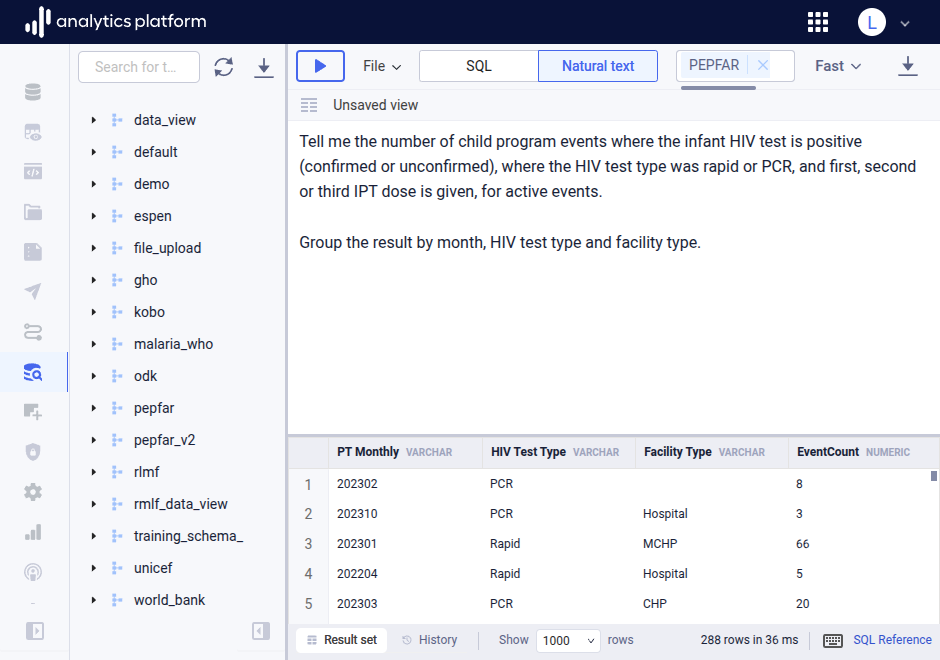The height and width of the screenshot is (660, 940).
Task: Expand the account dropdown chevron
Action: 905,23
